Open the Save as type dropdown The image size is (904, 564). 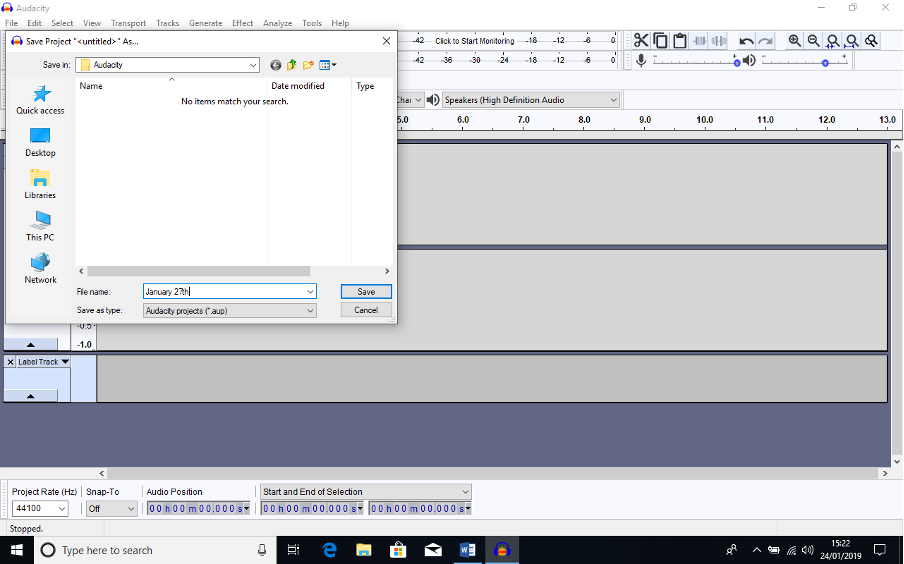pyautogui.click(x=310, y=311)
